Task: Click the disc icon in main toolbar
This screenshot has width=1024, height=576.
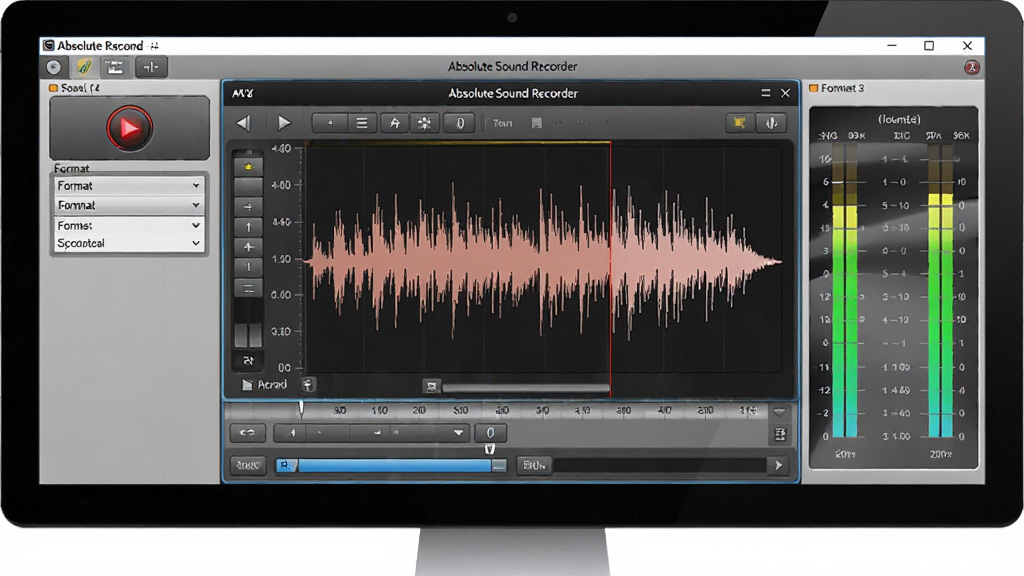Action: tap(54, 67)
